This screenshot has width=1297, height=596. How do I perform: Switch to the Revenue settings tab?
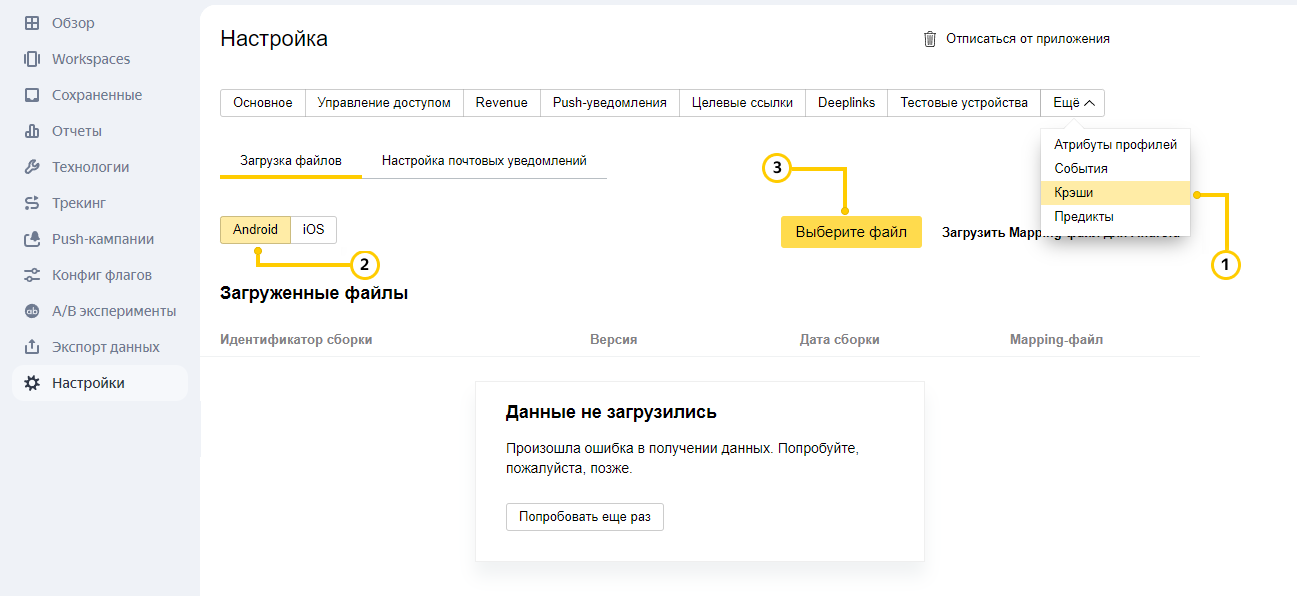(x=501, y=103)
